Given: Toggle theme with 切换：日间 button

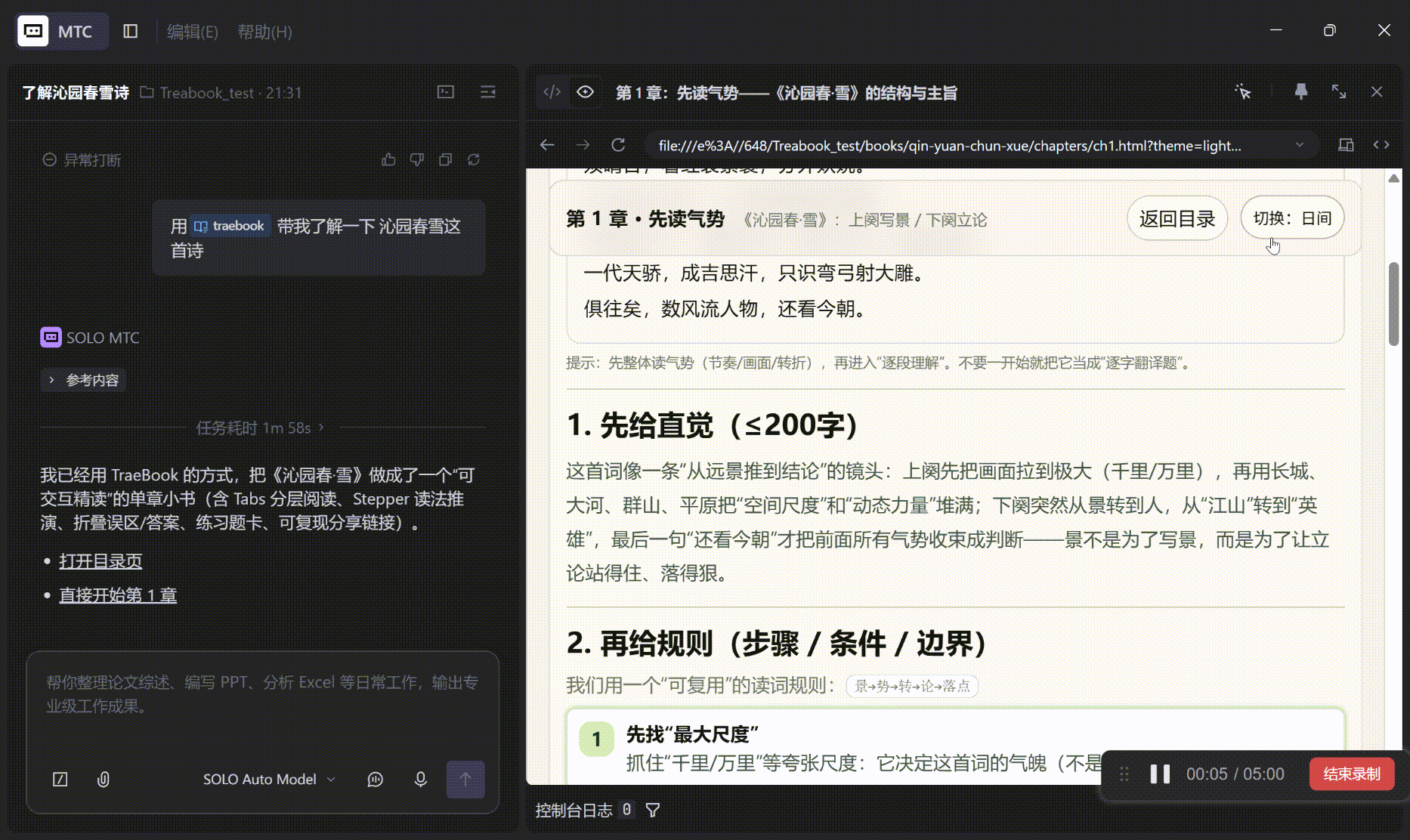Looking at the screenshot, I should point(1292,218).
